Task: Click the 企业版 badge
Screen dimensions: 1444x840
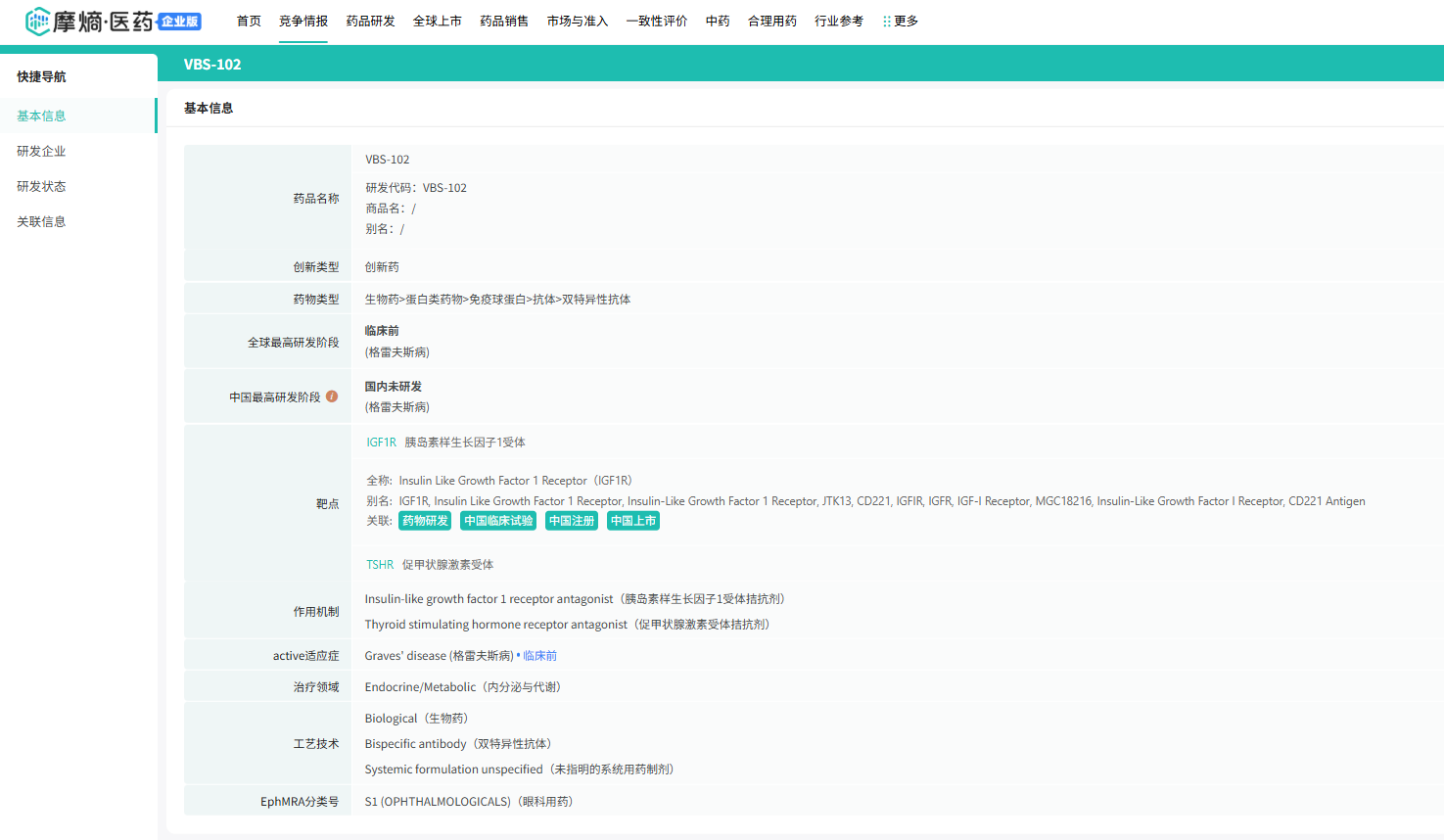Action: coord(180,22)
